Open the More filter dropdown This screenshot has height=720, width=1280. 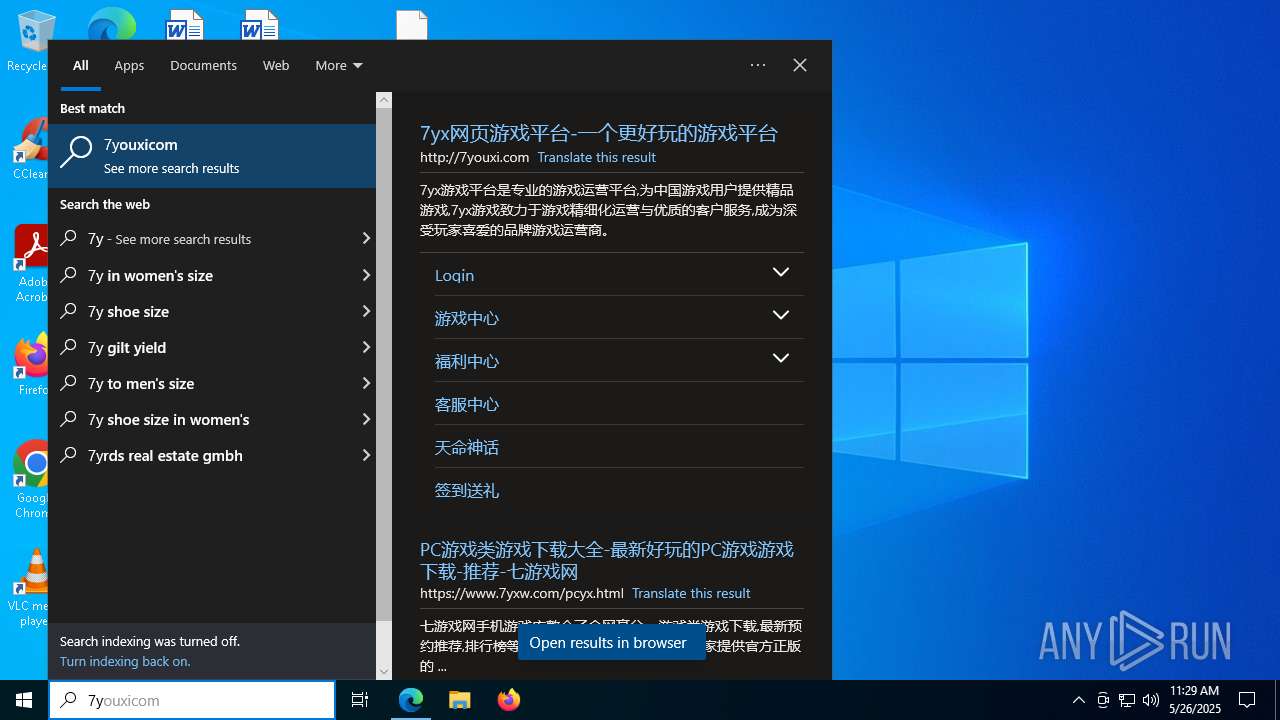coord(339,65)
